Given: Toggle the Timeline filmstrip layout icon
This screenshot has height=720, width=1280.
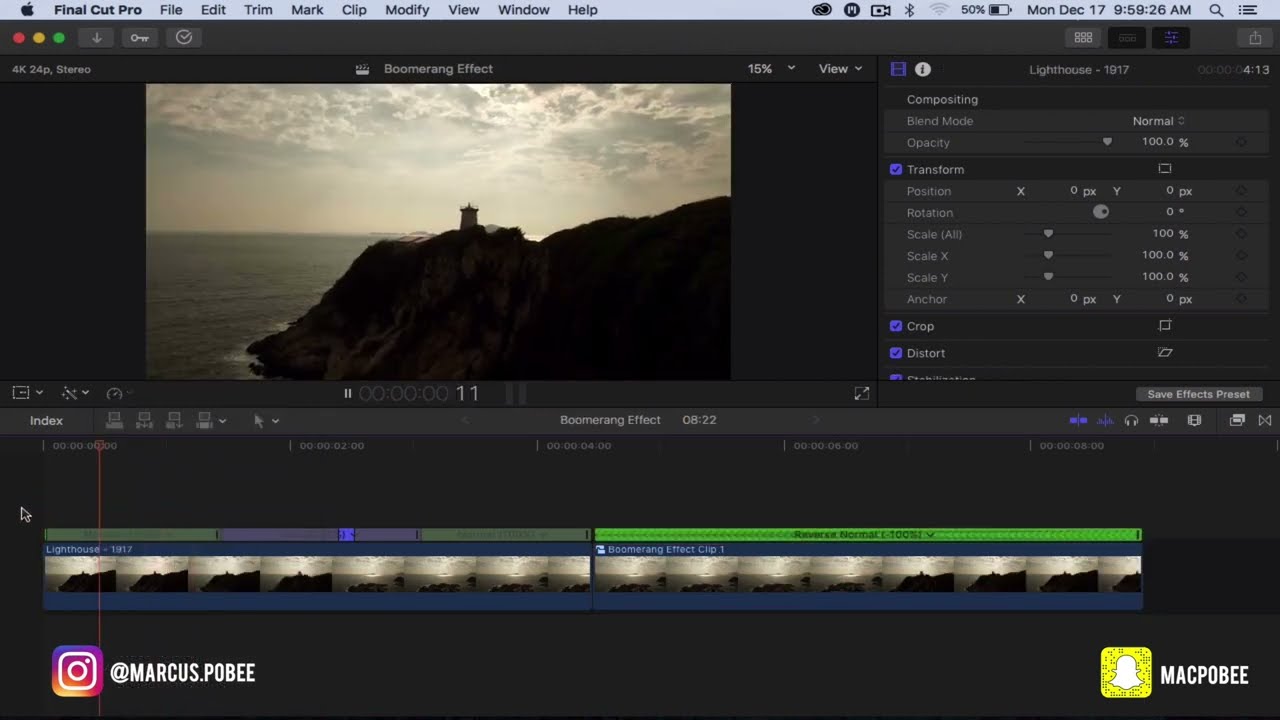Looking at the screenshot, I should pos(1127,38).
